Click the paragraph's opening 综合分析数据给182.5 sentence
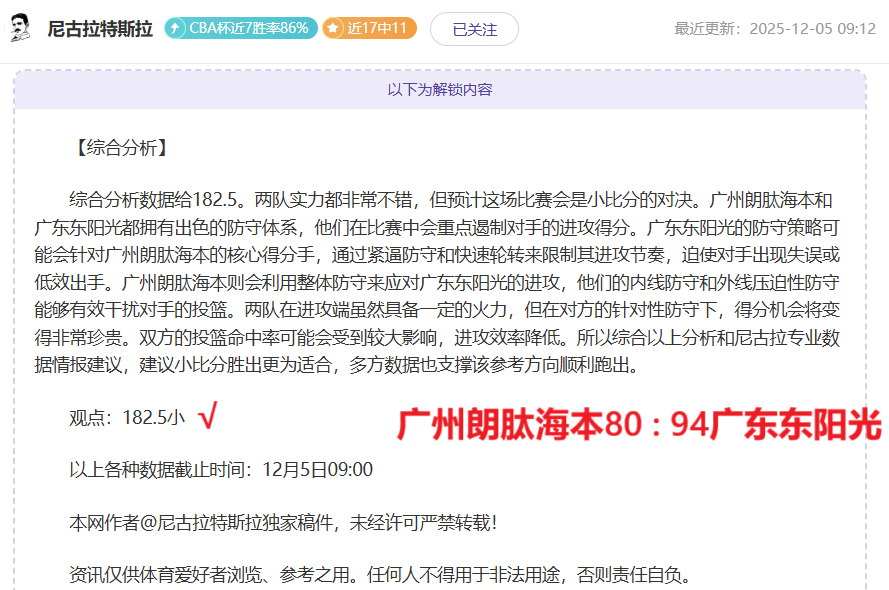The width and height of the screenshot is (889, 590). point(157,199)
